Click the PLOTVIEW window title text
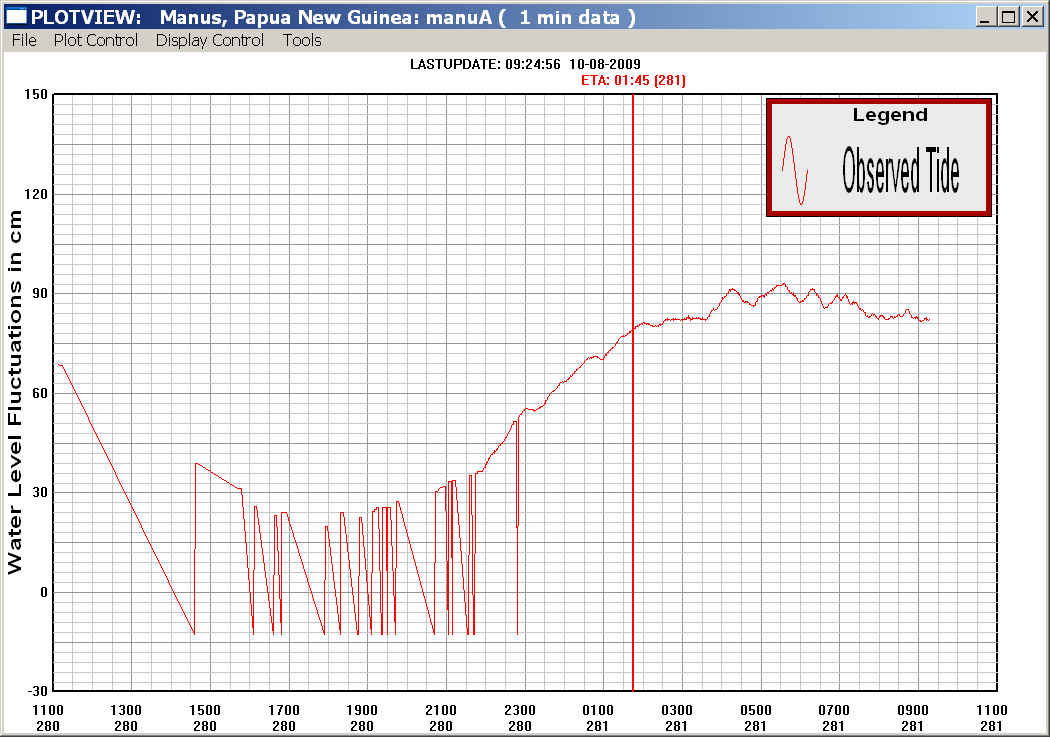1050x737 pixels. click(x=333, y=17)
